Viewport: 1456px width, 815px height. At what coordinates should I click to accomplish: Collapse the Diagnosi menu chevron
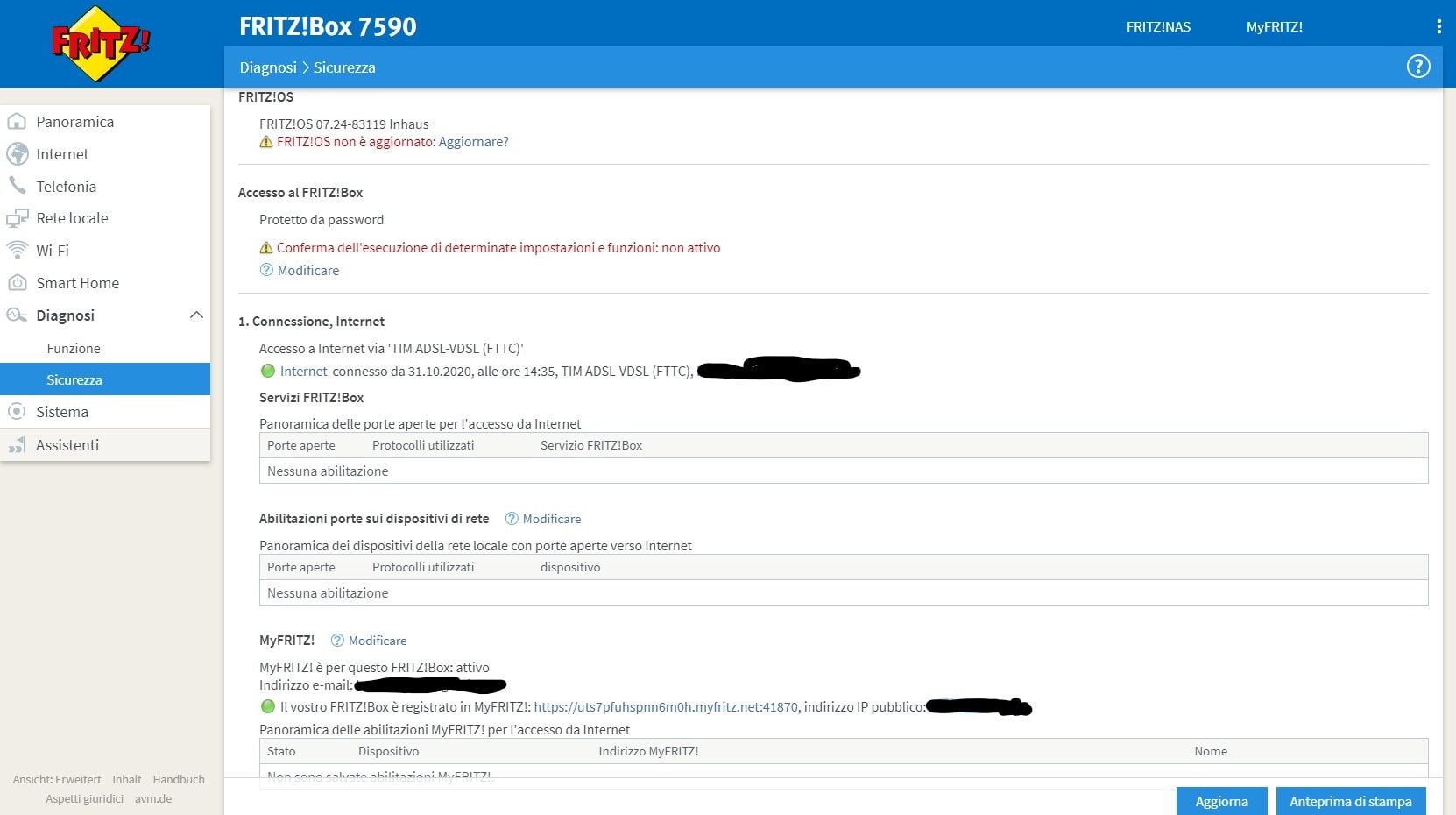click(196, 315)
